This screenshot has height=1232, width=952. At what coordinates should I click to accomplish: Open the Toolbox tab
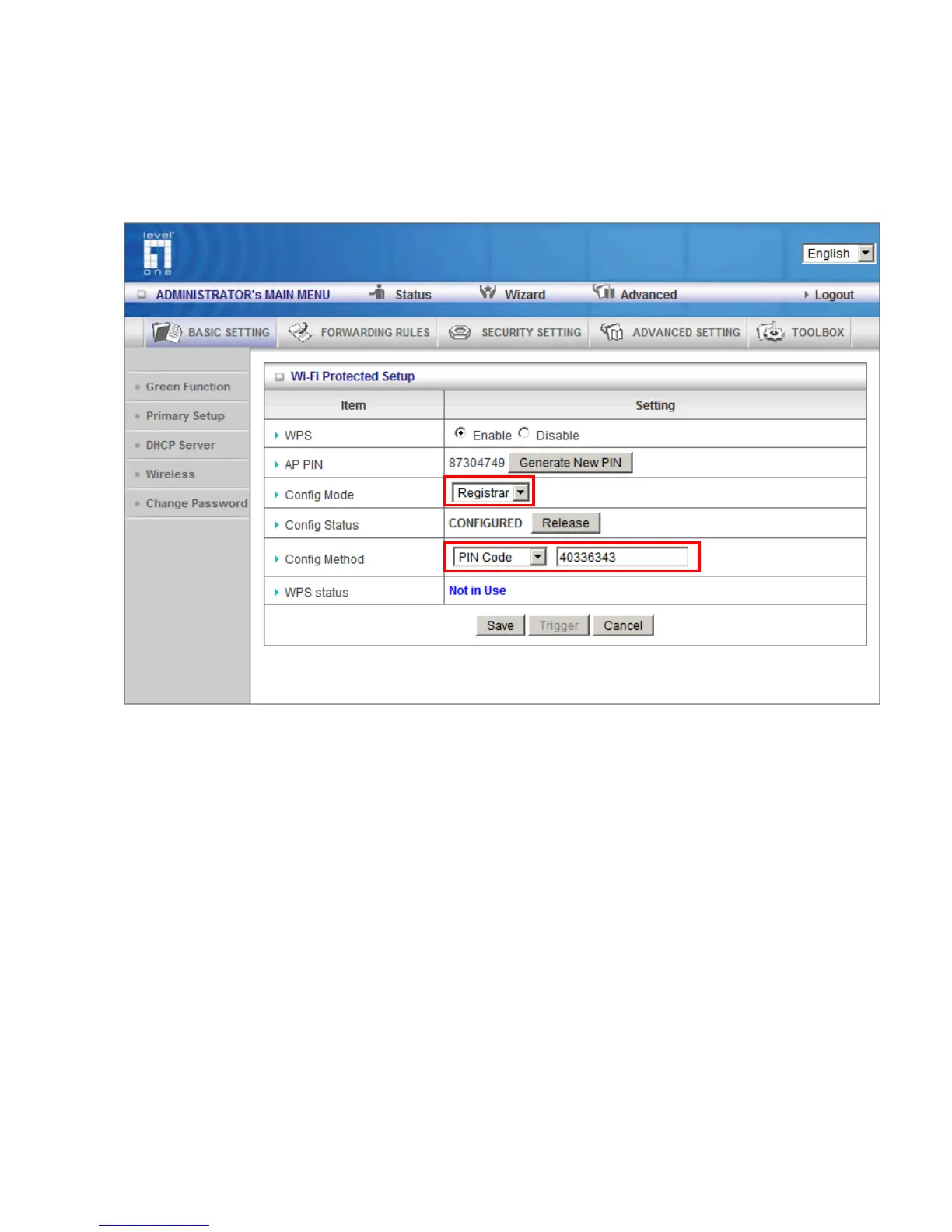800,332
